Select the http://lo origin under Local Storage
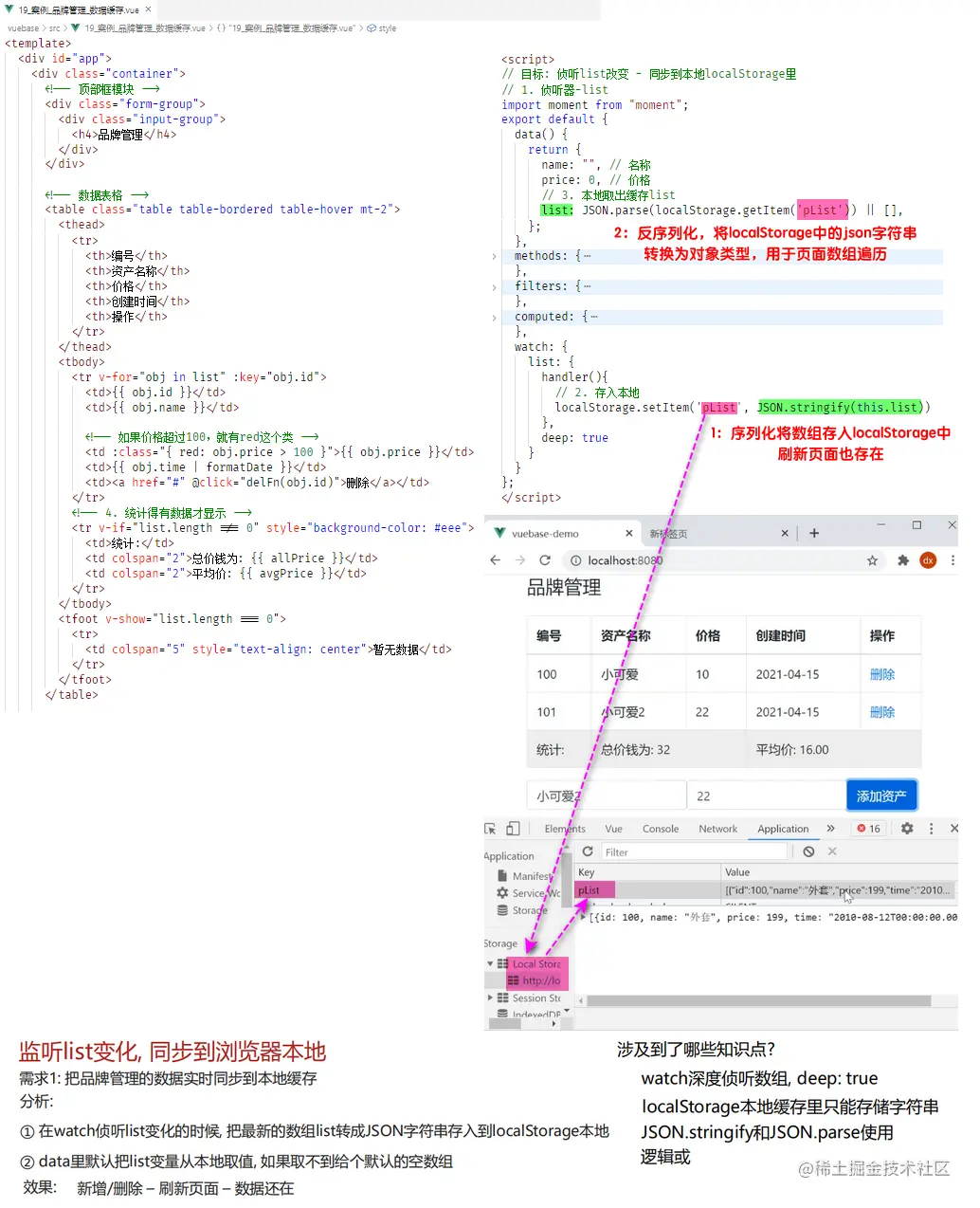 click(x=535, y=980)
